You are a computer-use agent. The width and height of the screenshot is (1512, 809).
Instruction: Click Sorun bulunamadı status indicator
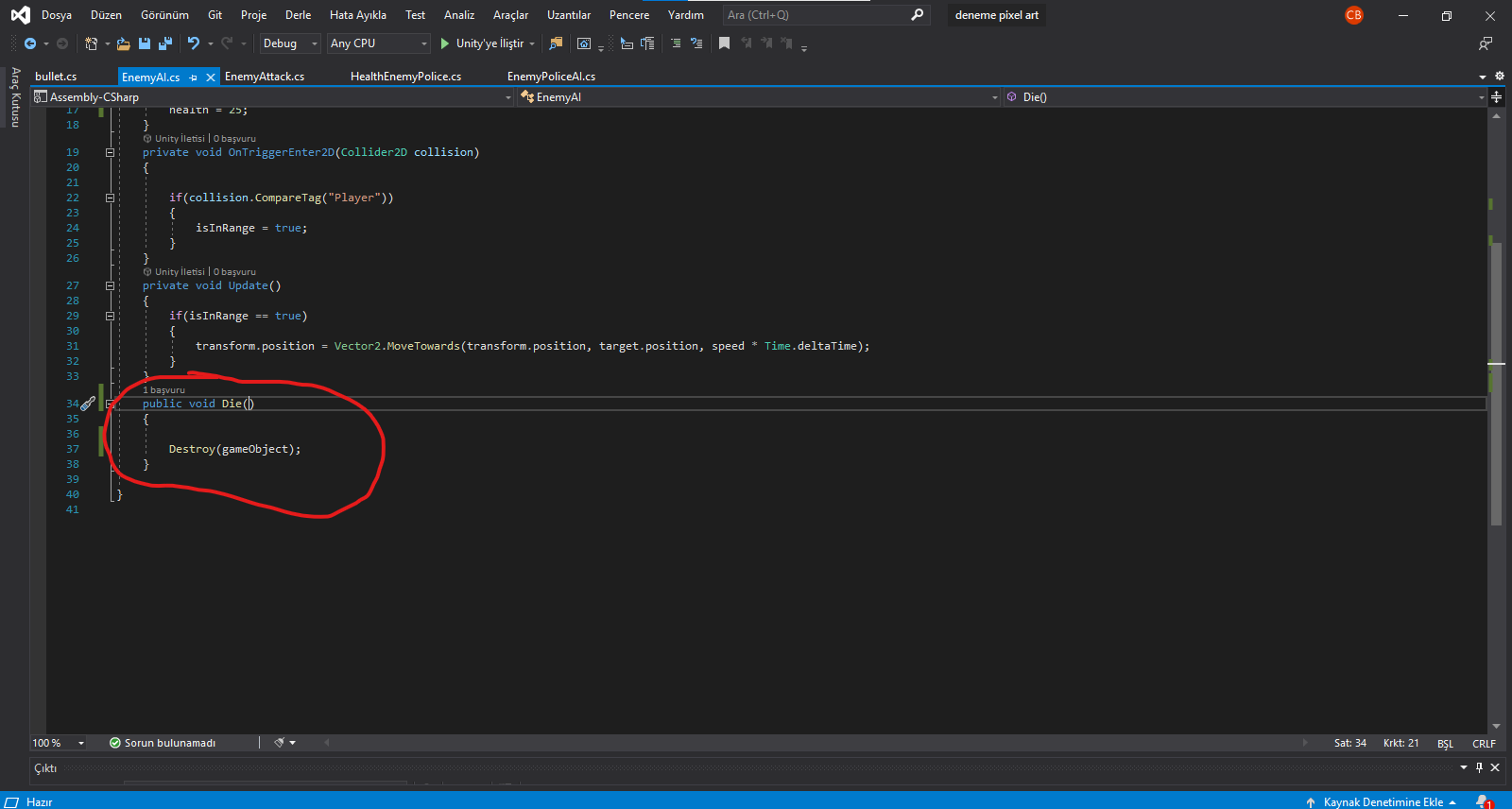pyautogui.click(x=163, y=743)
